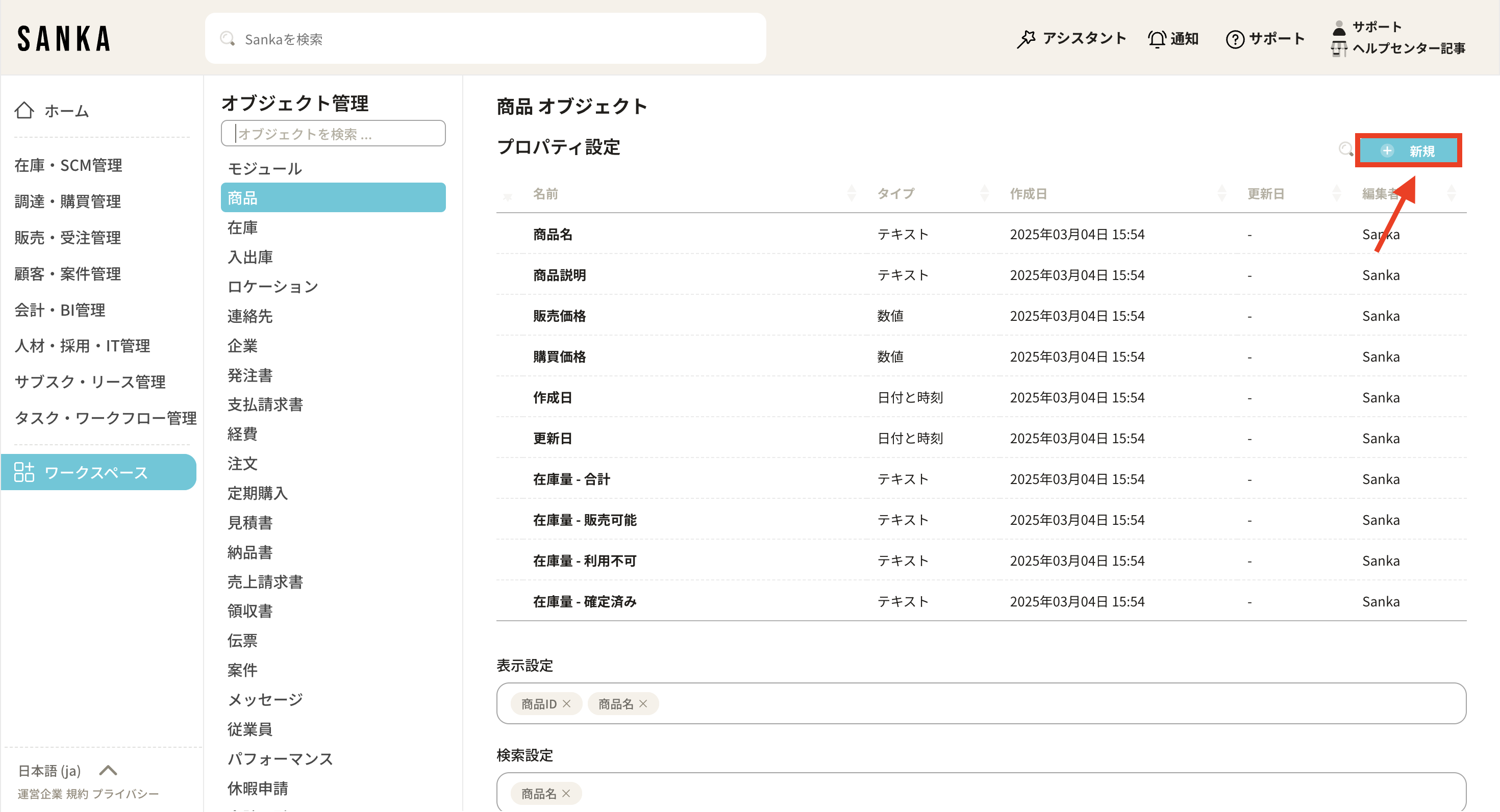The image size is (1500, 812).
Task: Click the 新規 button
Action: [1408, 151]
